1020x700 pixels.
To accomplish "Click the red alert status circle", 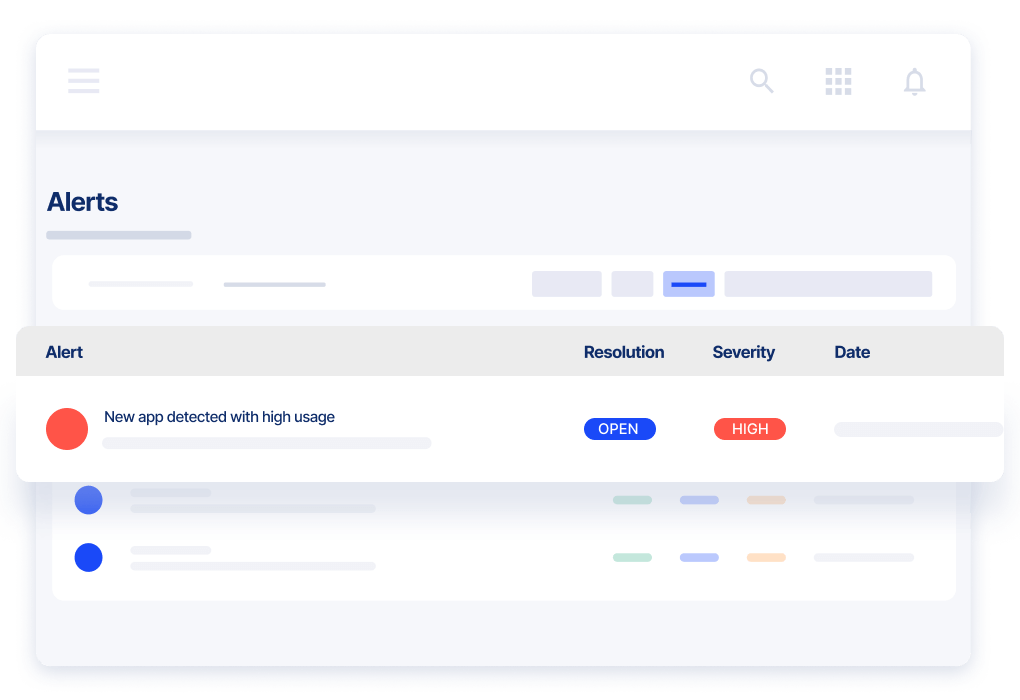I will pos(67,429).
